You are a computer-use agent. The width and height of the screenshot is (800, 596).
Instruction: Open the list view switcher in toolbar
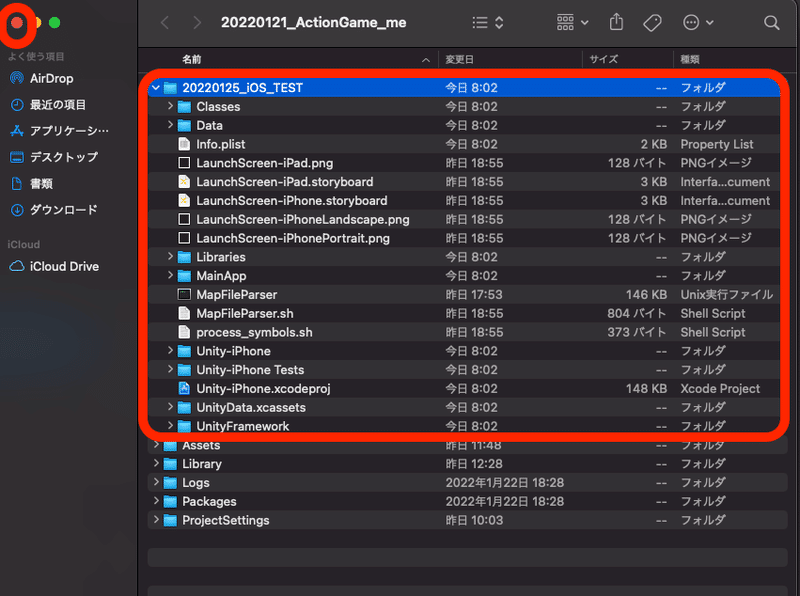(x=488, y=22)
